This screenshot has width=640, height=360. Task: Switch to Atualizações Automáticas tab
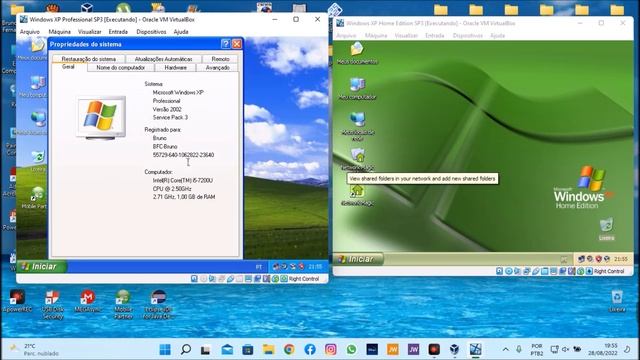[x=163, y=59]
